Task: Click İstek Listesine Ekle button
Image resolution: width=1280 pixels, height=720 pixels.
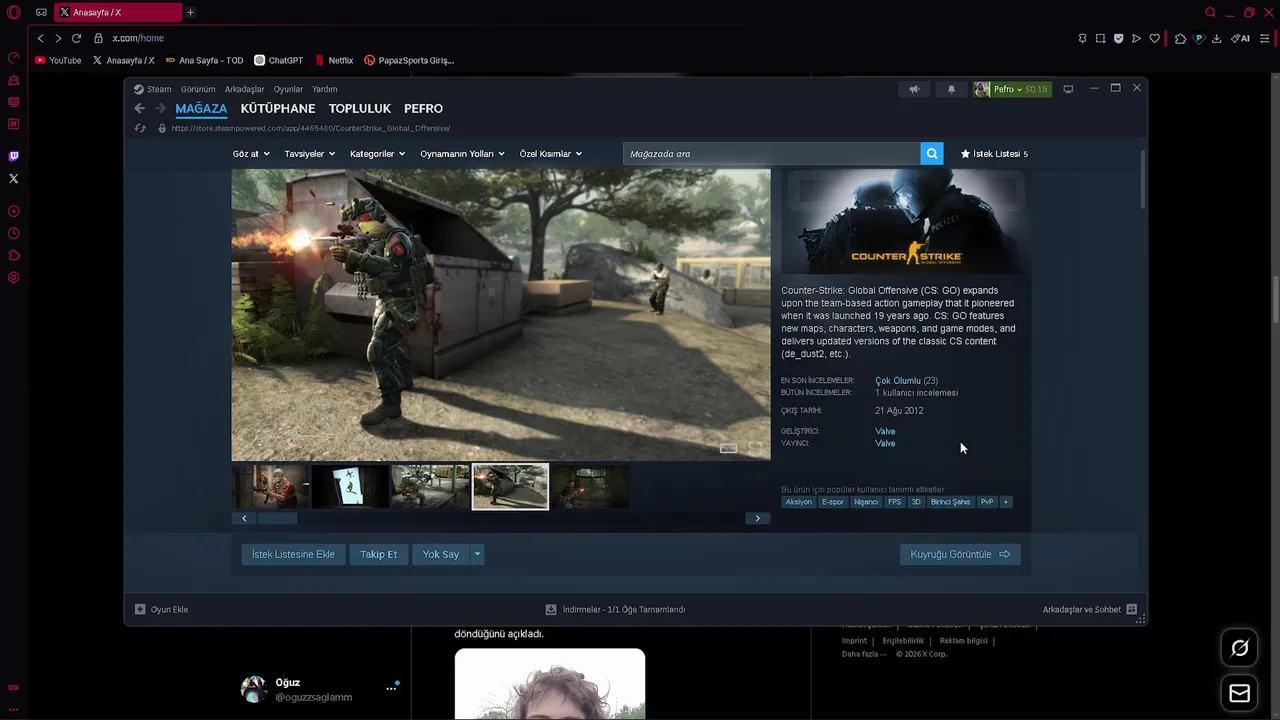Action: pyautogui.click(x=293, y=554)
